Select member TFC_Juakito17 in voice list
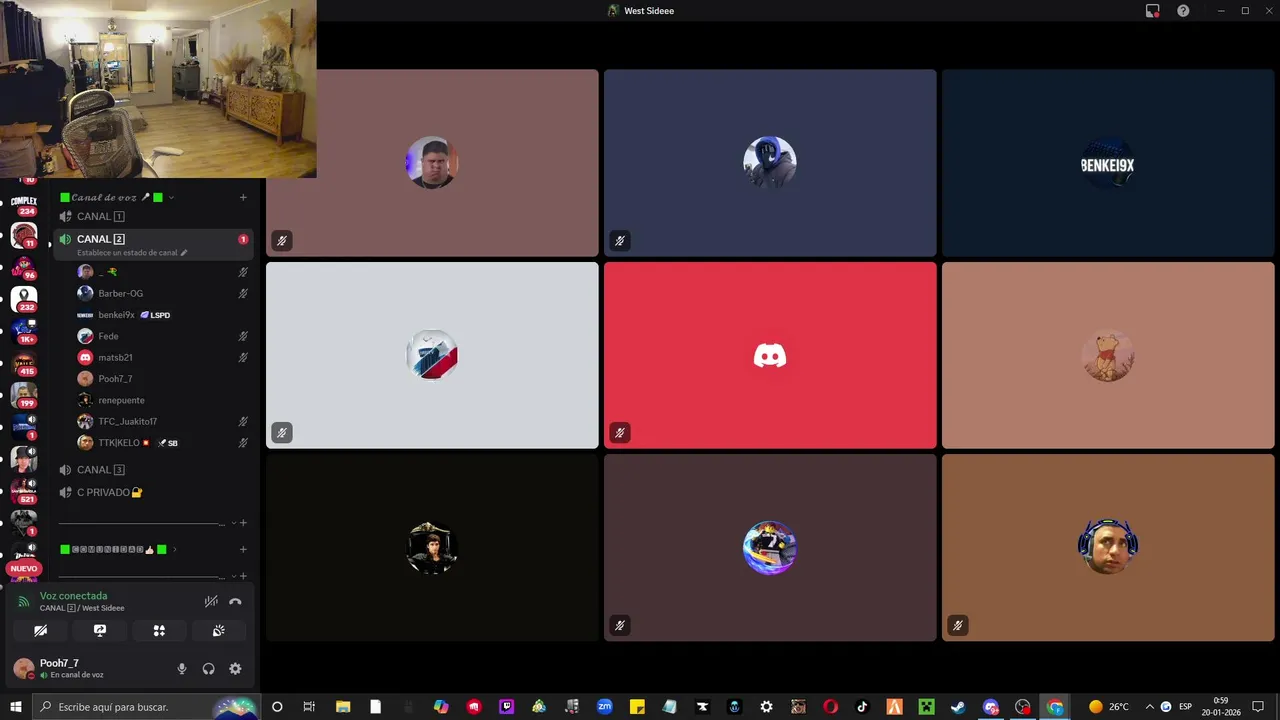 pyautogui.click(x=163, y=421)
